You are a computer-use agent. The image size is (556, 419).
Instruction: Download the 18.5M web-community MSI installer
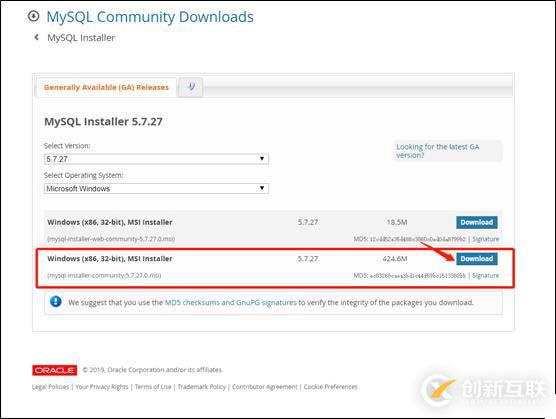477,222
